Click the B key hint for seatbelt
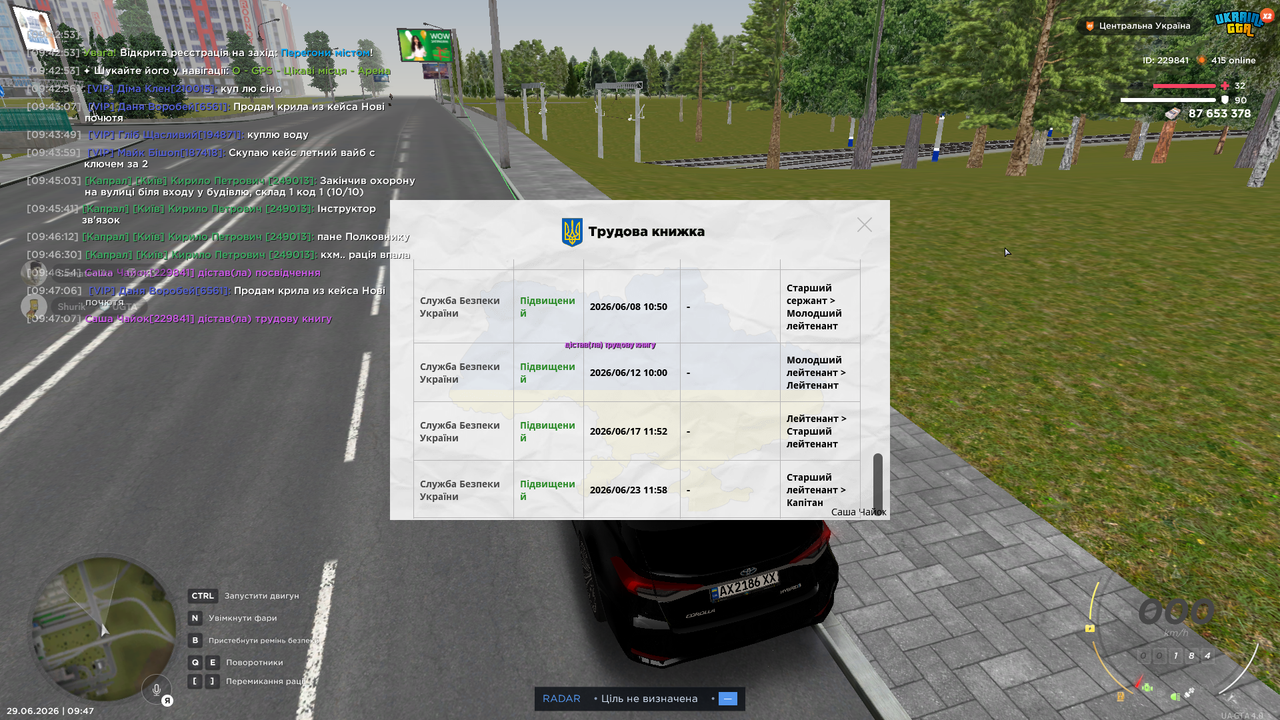This screenshot has height=720, width=1280. 196,640
